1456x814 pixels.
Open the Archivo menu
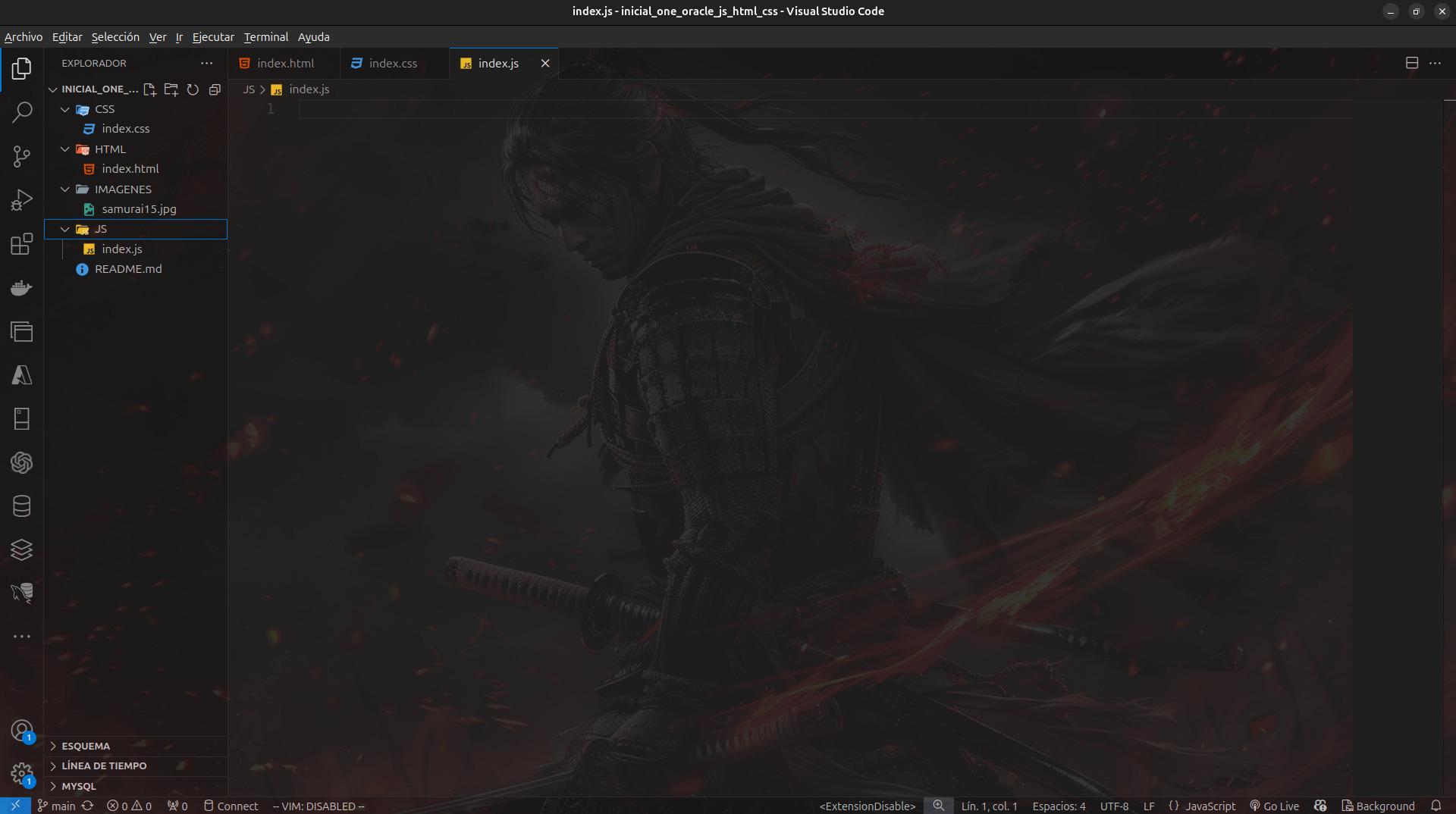tap(24, 37)
